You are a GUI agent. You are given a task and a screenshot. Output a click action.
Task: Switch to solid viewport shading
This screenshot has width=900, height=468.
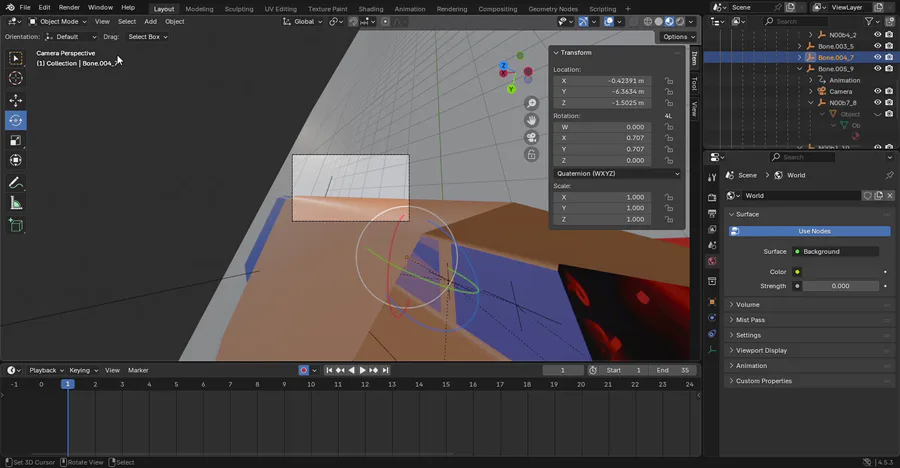click(x=658, y=21)
